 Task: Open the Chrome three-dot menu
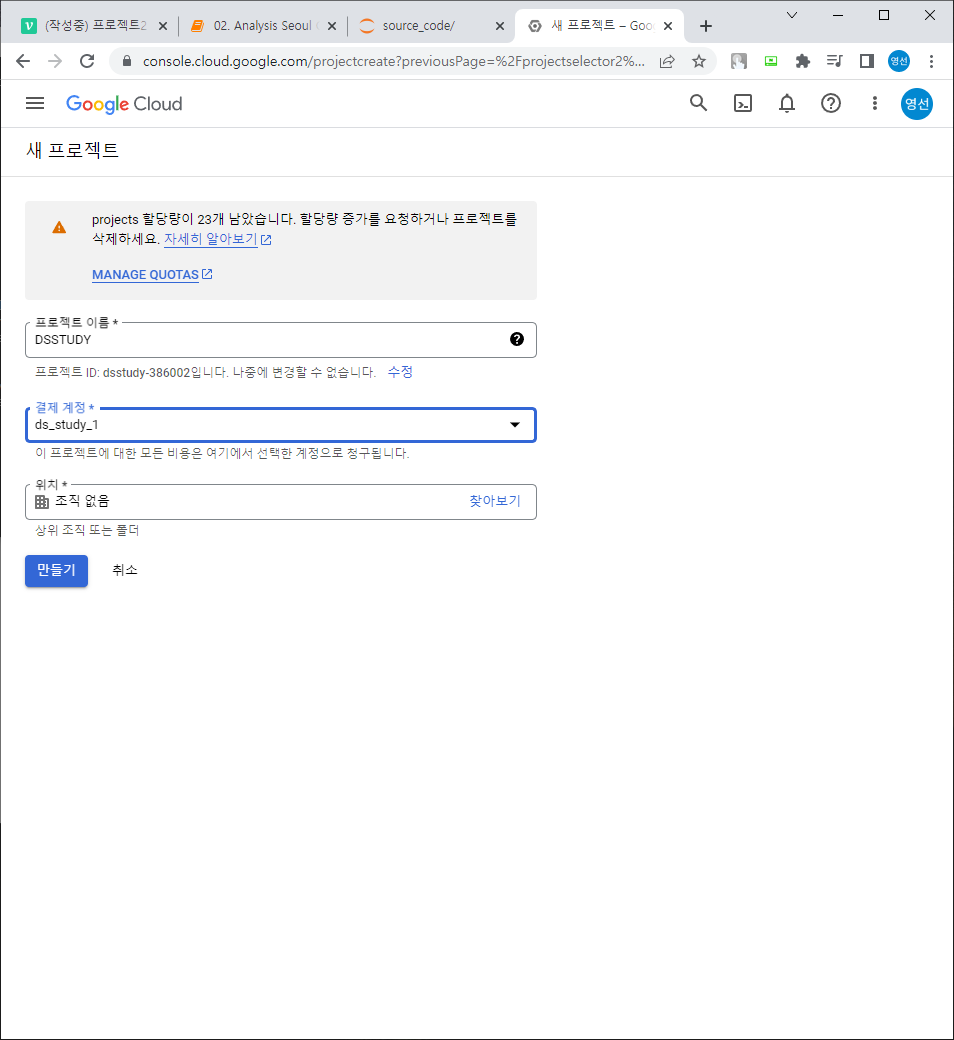coord(931,61)
